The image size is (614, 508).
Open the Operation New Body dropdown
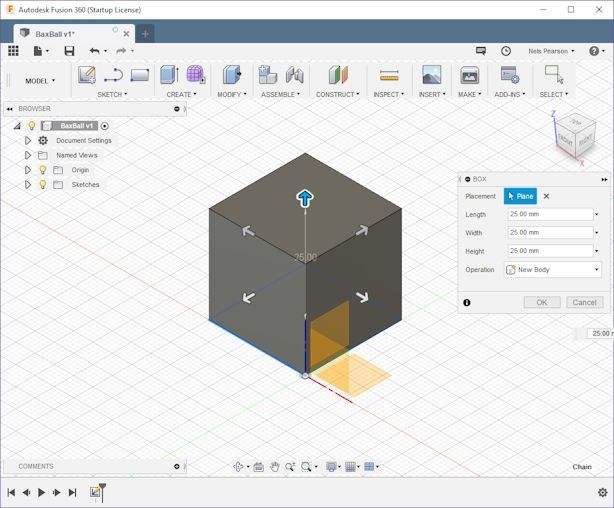coord(553,269)
